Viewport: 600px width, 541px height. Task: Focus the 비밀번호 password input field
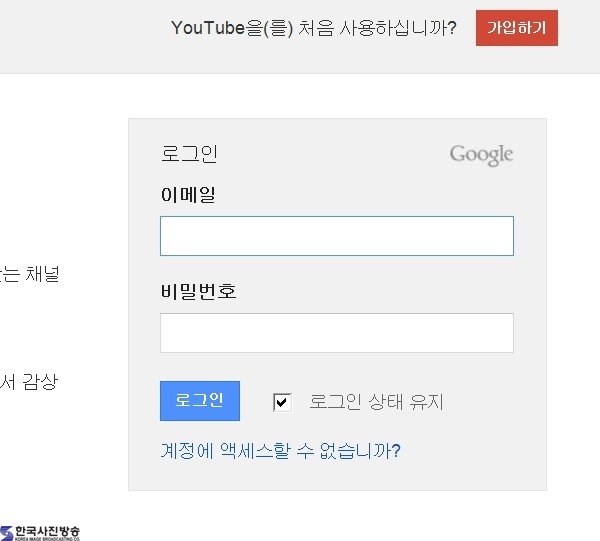click(x=337, y=333)
